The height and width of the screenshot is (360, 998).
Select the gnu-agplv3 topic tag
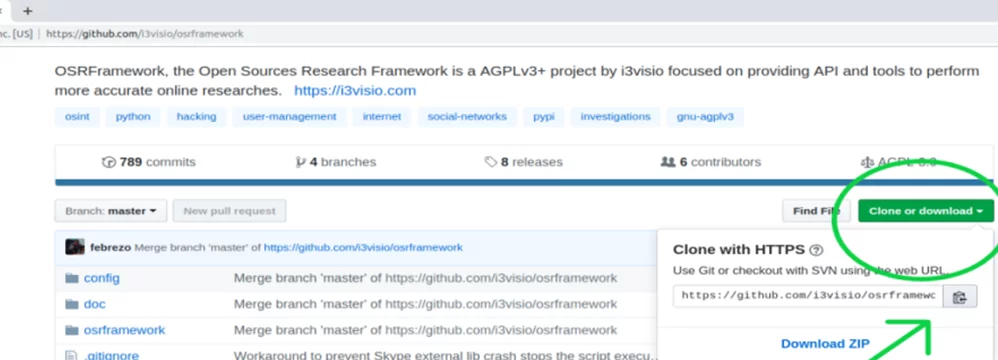pyautogui.click(x=705, y=117)
